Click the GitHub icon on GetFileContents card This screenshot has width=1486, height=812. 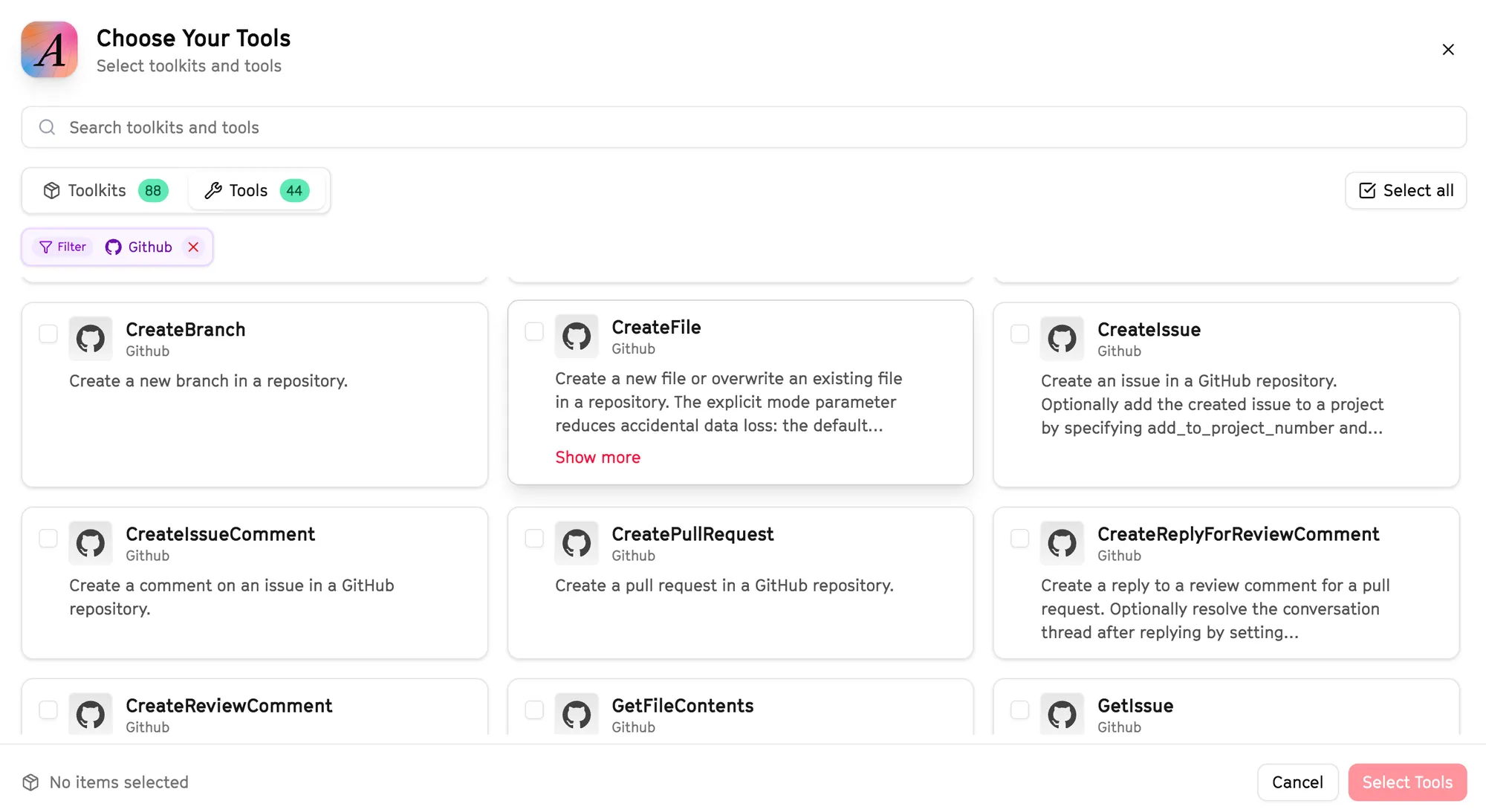[x=577, y=715]
